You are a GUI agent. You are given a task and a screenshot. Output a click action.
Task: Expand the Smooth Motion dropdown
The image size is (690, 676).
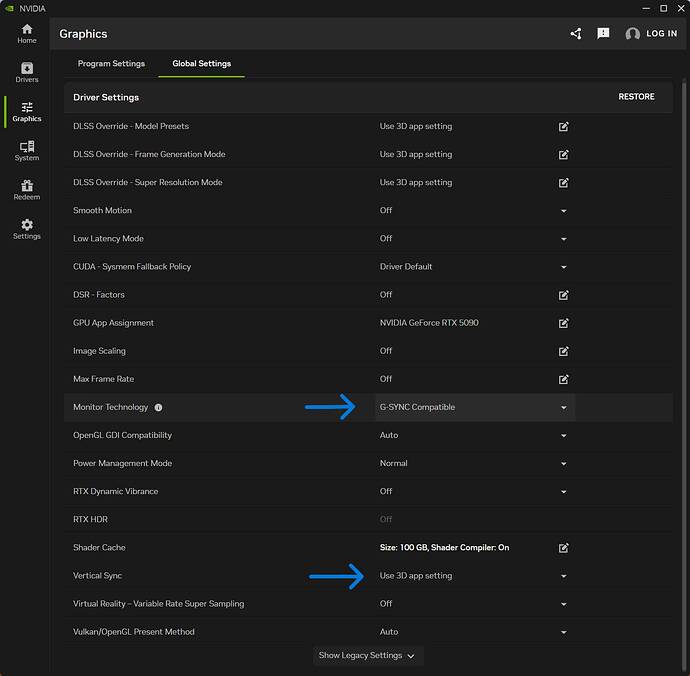click(x=563, y=211)
